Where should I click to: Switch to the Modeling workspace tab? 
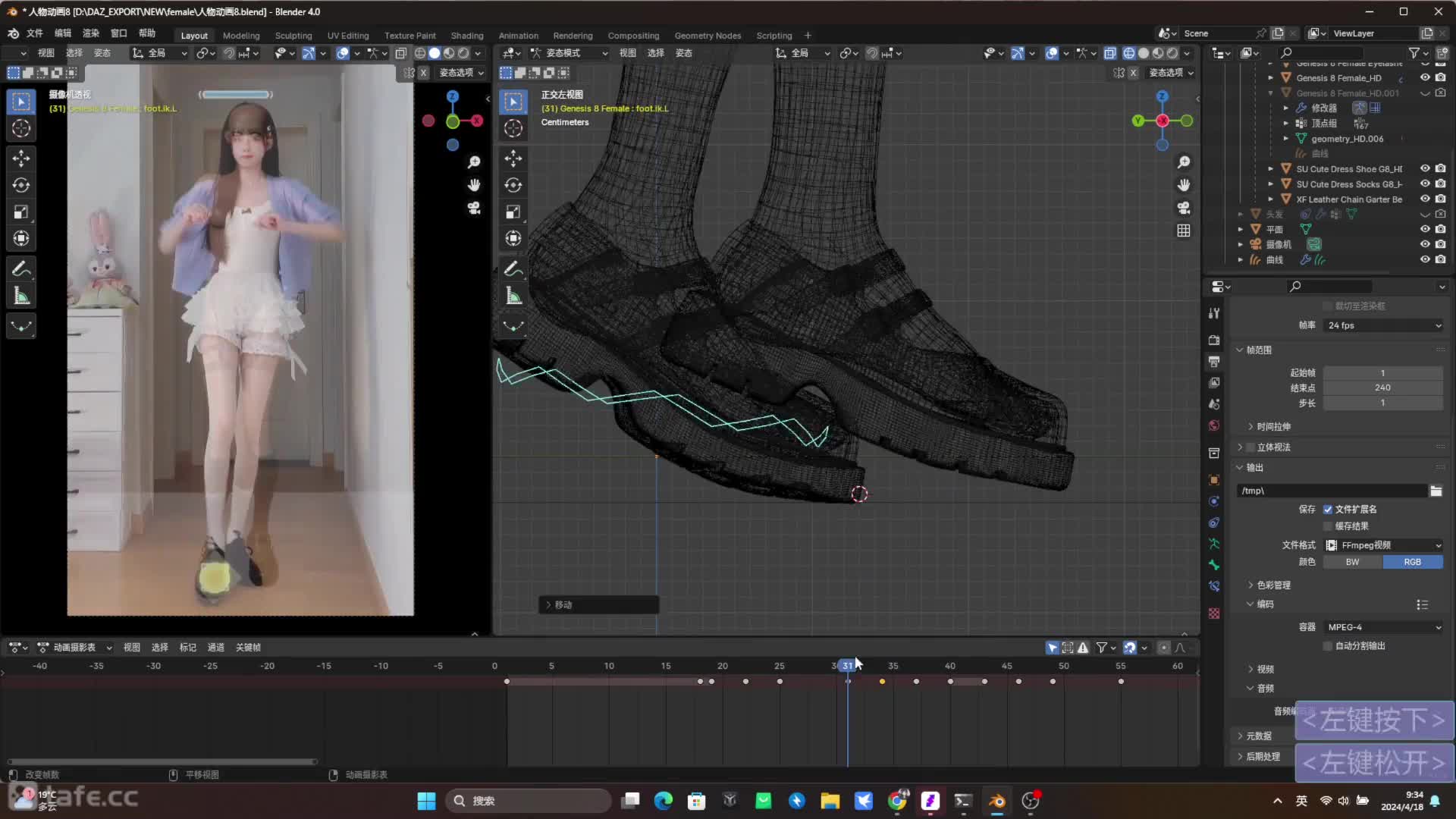tap(241, 36)
